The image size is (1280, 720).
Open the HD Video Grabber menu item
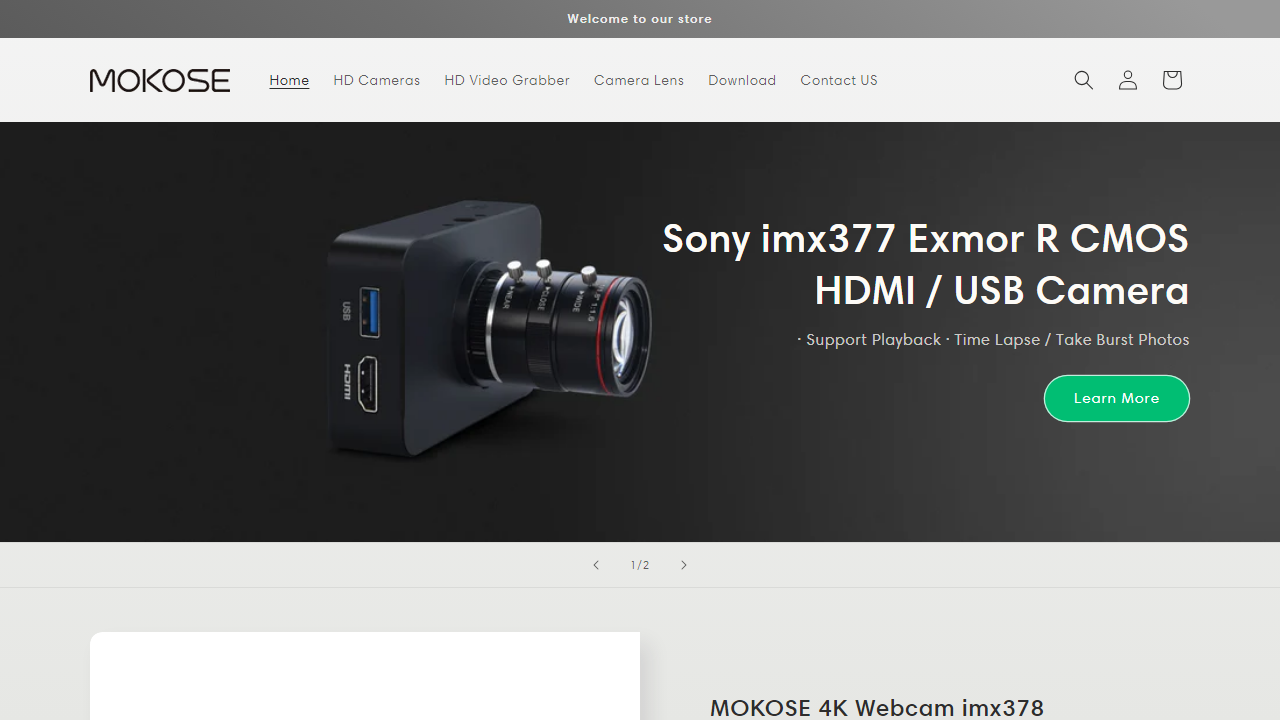click(507, 80)
